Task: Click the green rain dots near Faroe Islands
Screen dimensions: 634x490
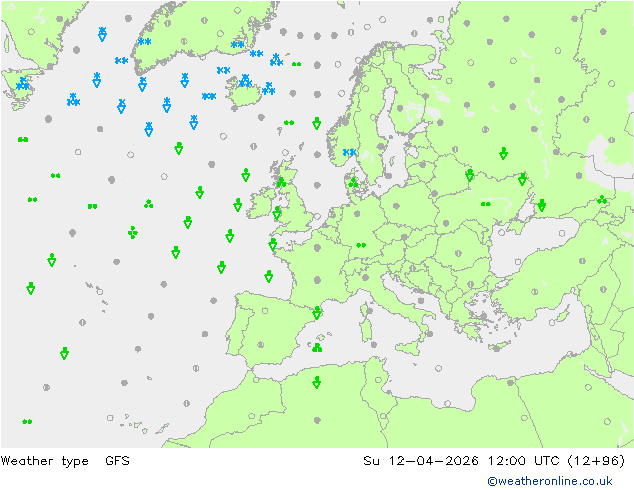Action: point(289,122)
